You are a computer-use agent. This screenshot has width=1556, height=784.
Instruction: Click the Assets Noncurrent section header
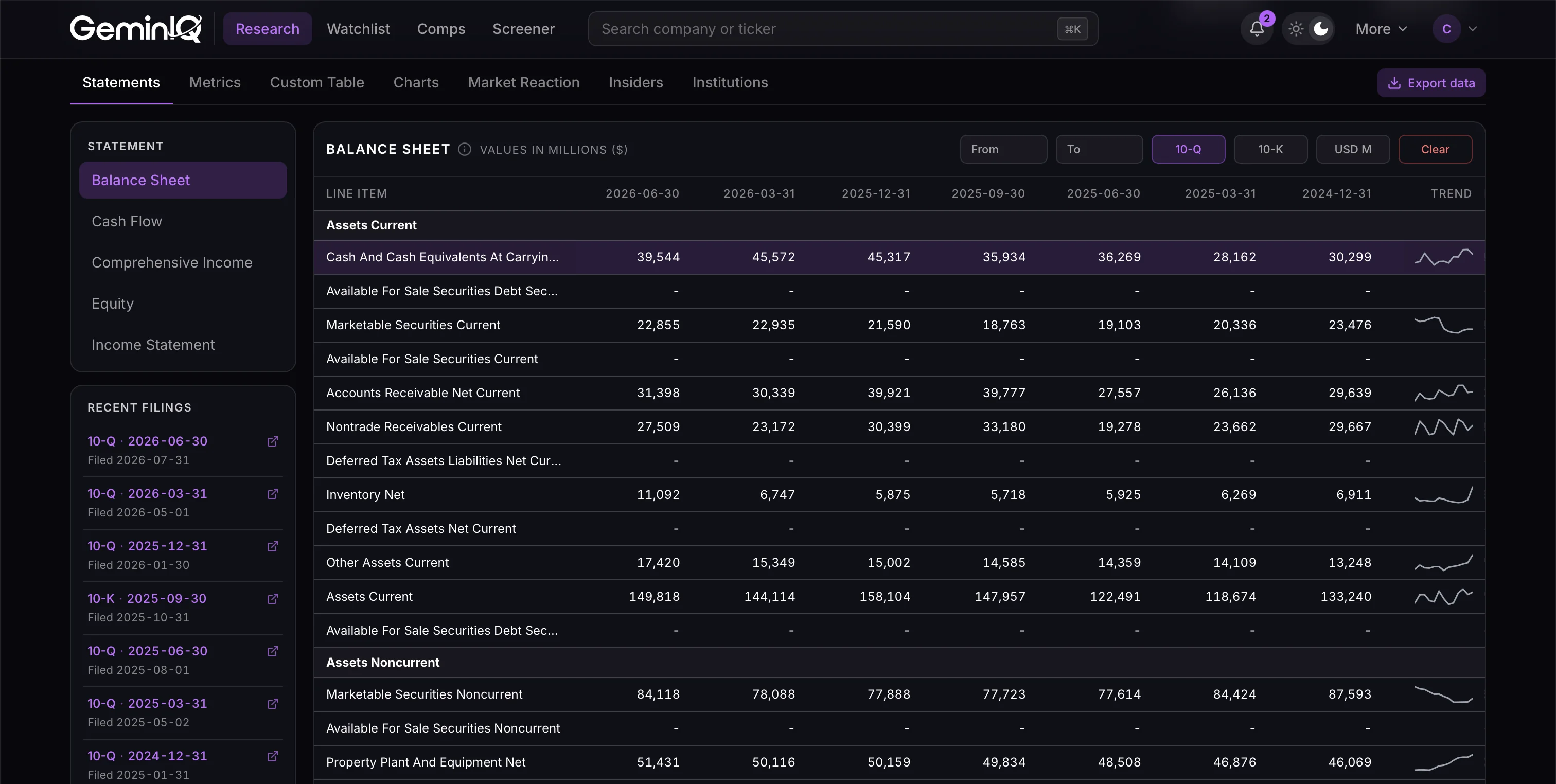point(382,663)
